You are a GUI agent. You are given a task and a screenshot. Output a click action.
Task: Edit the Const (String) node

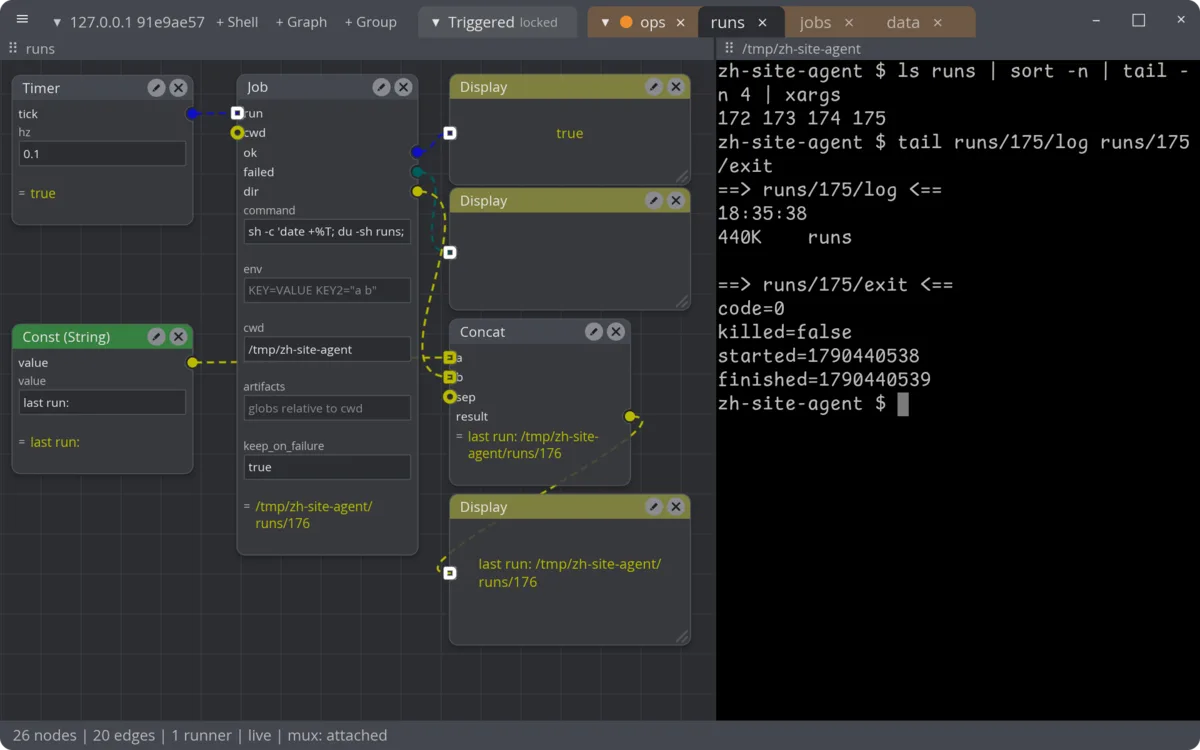(156, 337)
